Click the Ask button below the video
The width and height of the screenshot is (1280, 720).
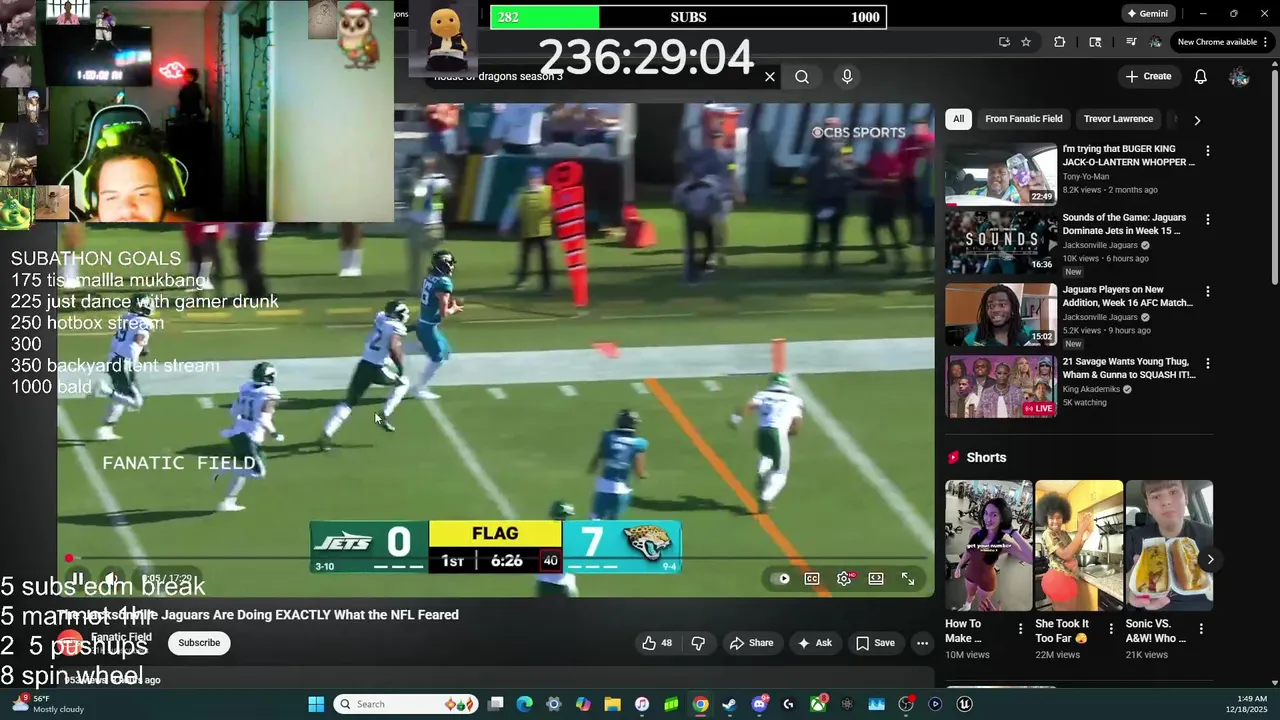pyautogui.click(x=814, y=643)
